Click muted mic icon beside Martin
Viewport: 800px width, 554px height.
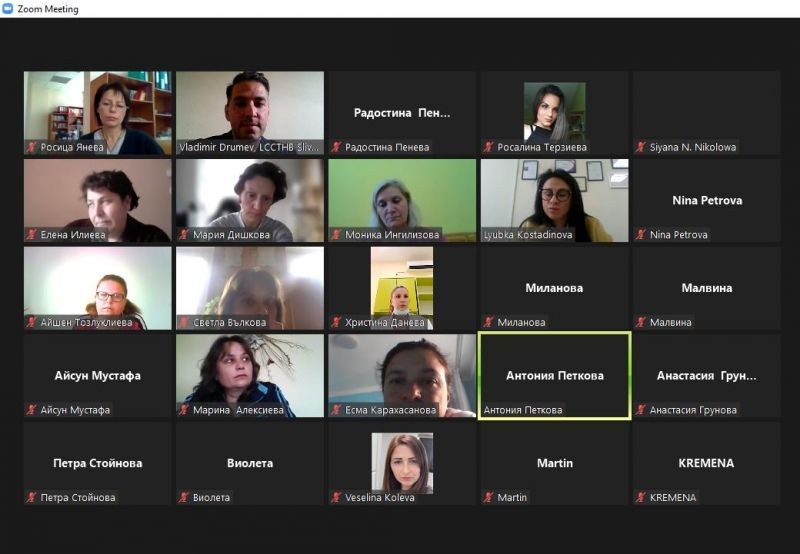pos(488,497)
